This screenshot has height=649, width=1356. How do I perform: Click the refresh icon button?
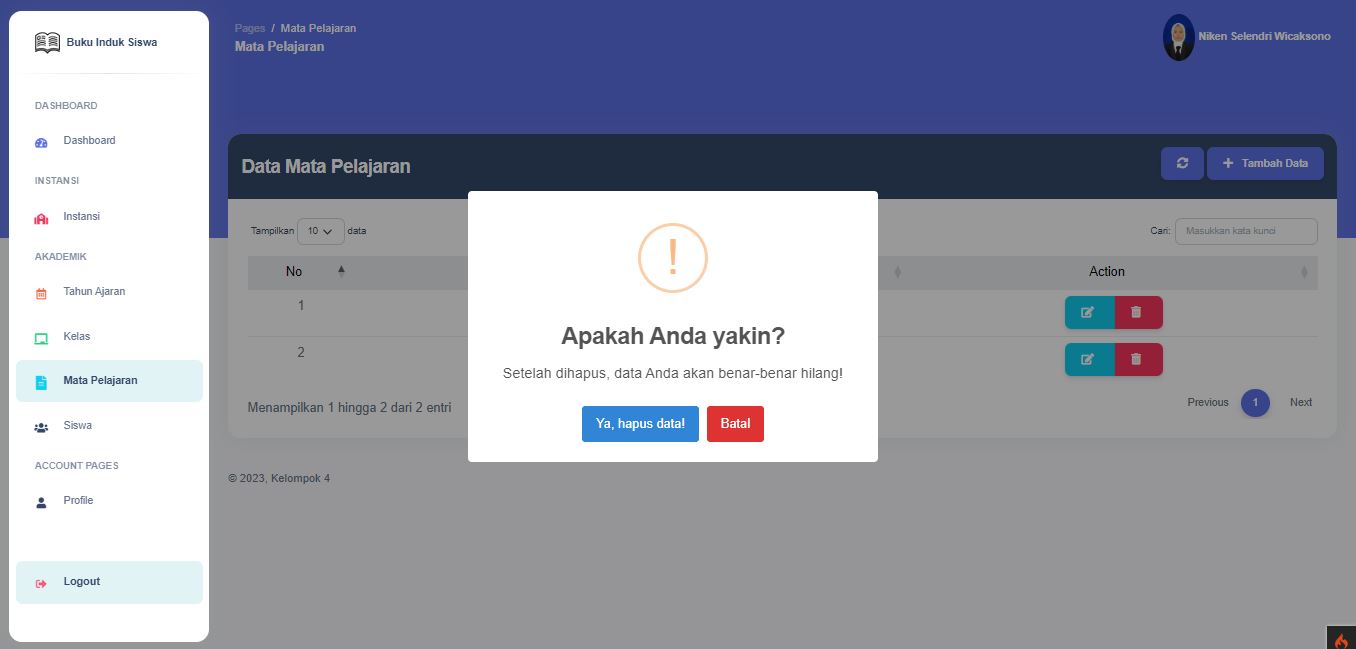[1182, 164]
